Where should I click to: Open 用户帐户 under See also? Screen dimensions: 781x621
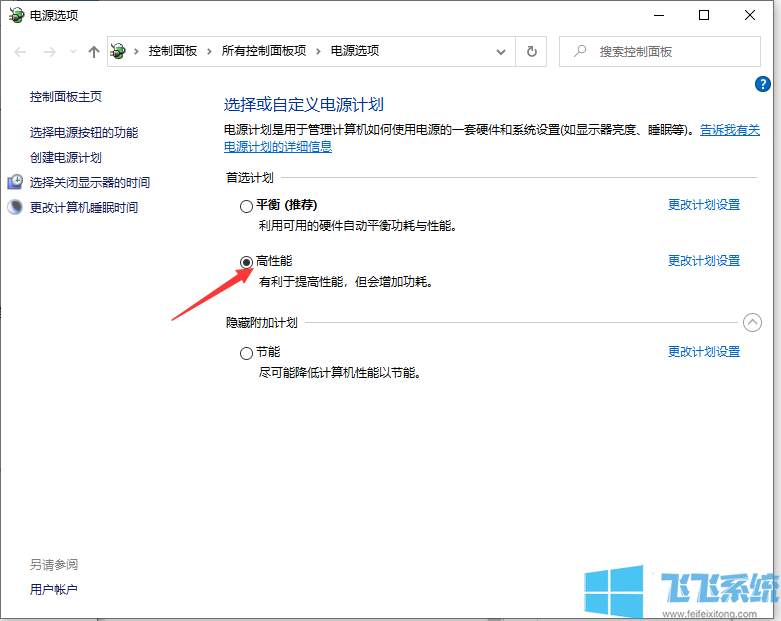point(54,589)
